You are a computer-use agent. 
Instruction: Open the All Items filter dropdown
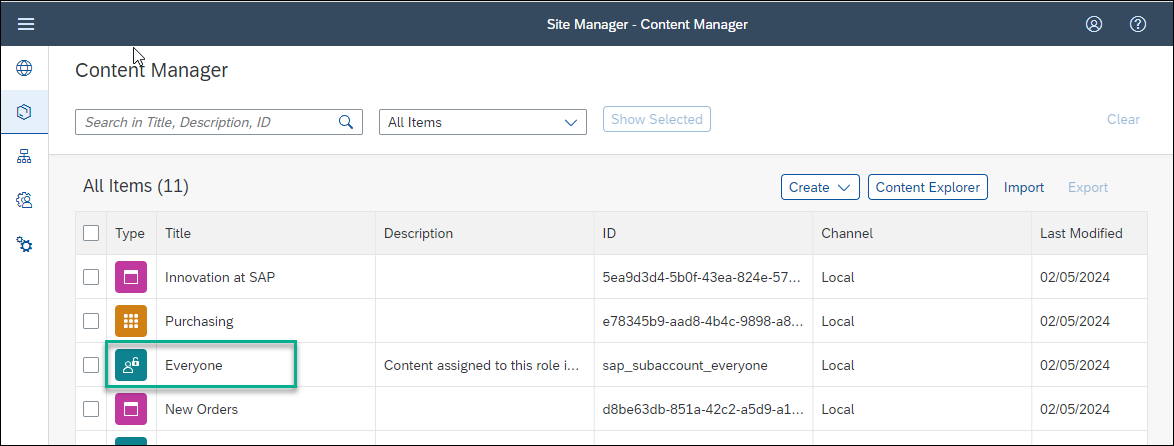pos(483,122)
